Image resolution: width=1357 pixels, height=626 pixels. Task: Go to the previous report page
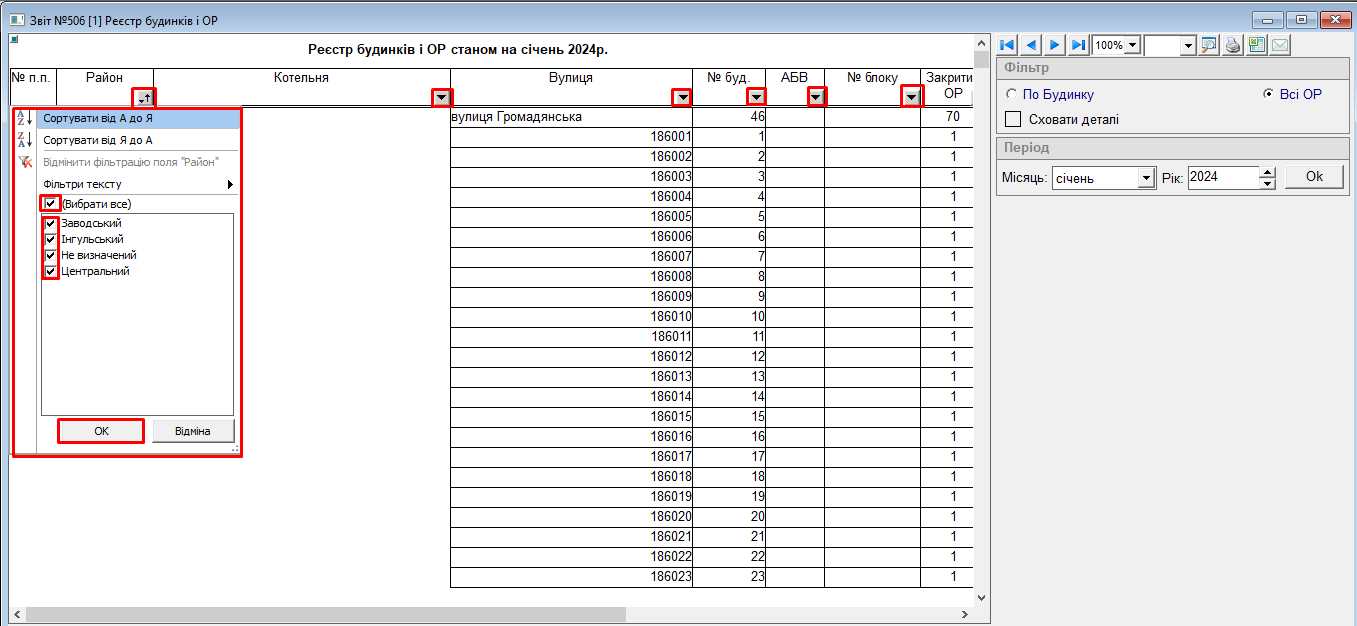point(1031,45)
